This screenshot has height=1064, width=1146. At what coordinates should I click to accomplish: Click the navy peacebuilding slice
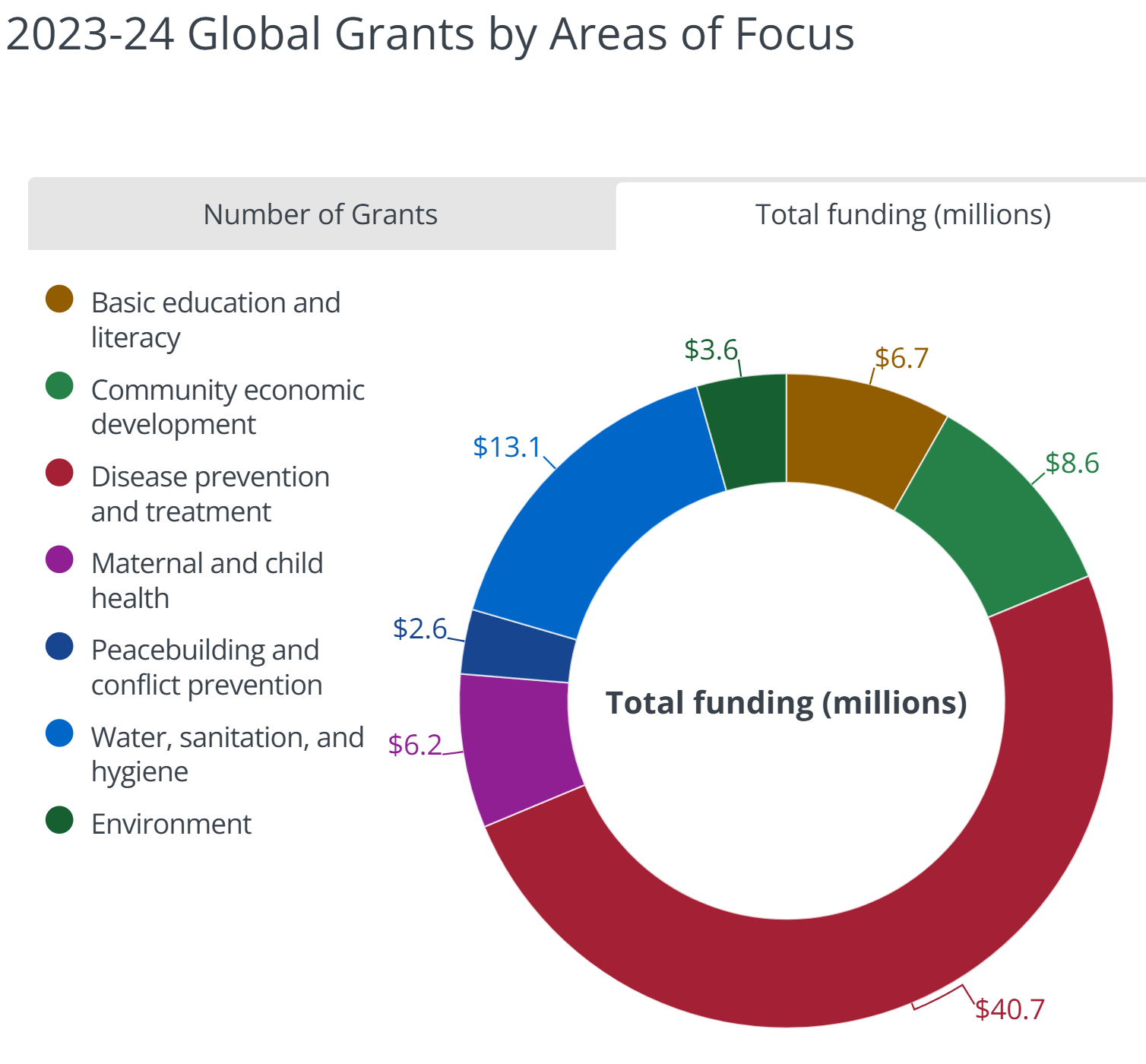[518, 648]
